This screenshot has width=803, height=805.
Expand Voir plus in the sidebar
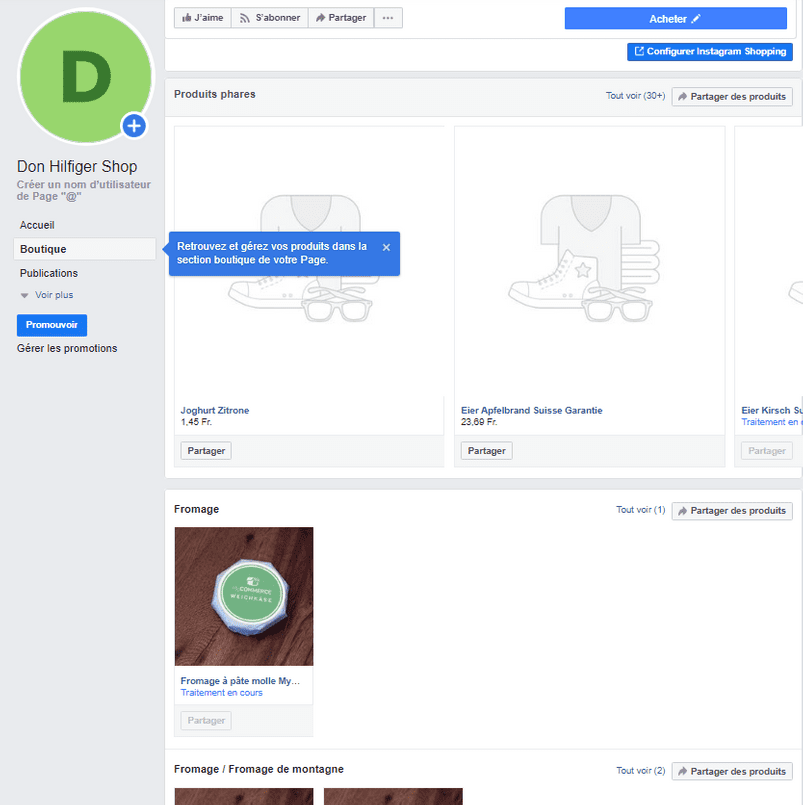coord(47,295)
